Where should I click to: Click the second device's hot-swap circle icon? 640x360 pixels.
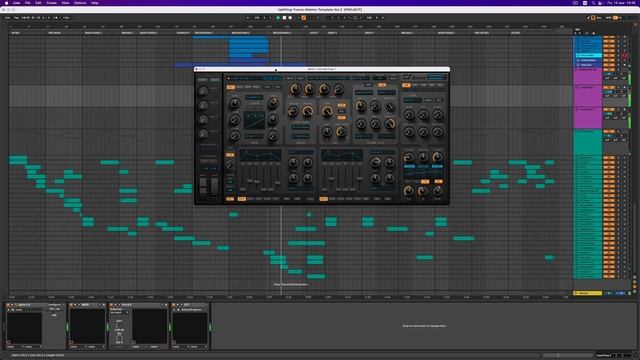71,342
